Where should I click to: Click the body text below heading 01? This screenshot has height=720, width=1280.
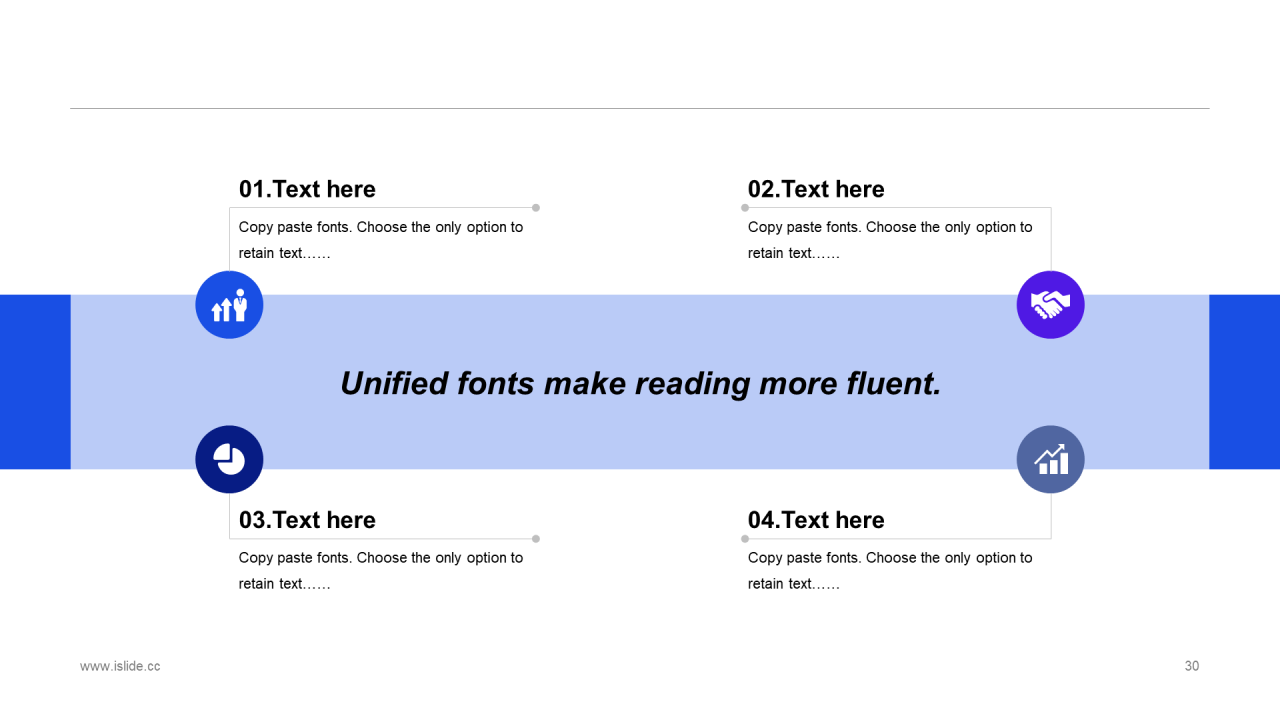[x=380, y=240]
